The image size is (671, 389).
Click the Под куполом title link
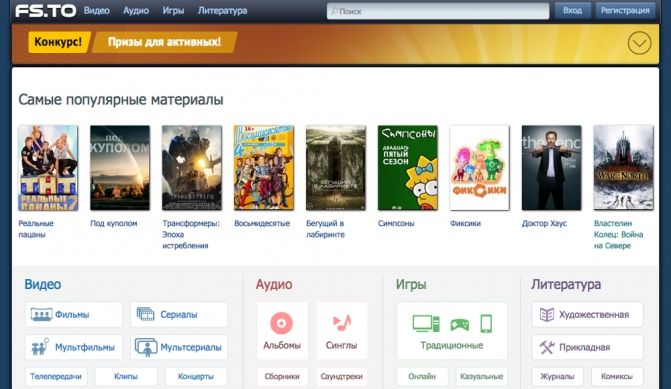coord(113,223)
